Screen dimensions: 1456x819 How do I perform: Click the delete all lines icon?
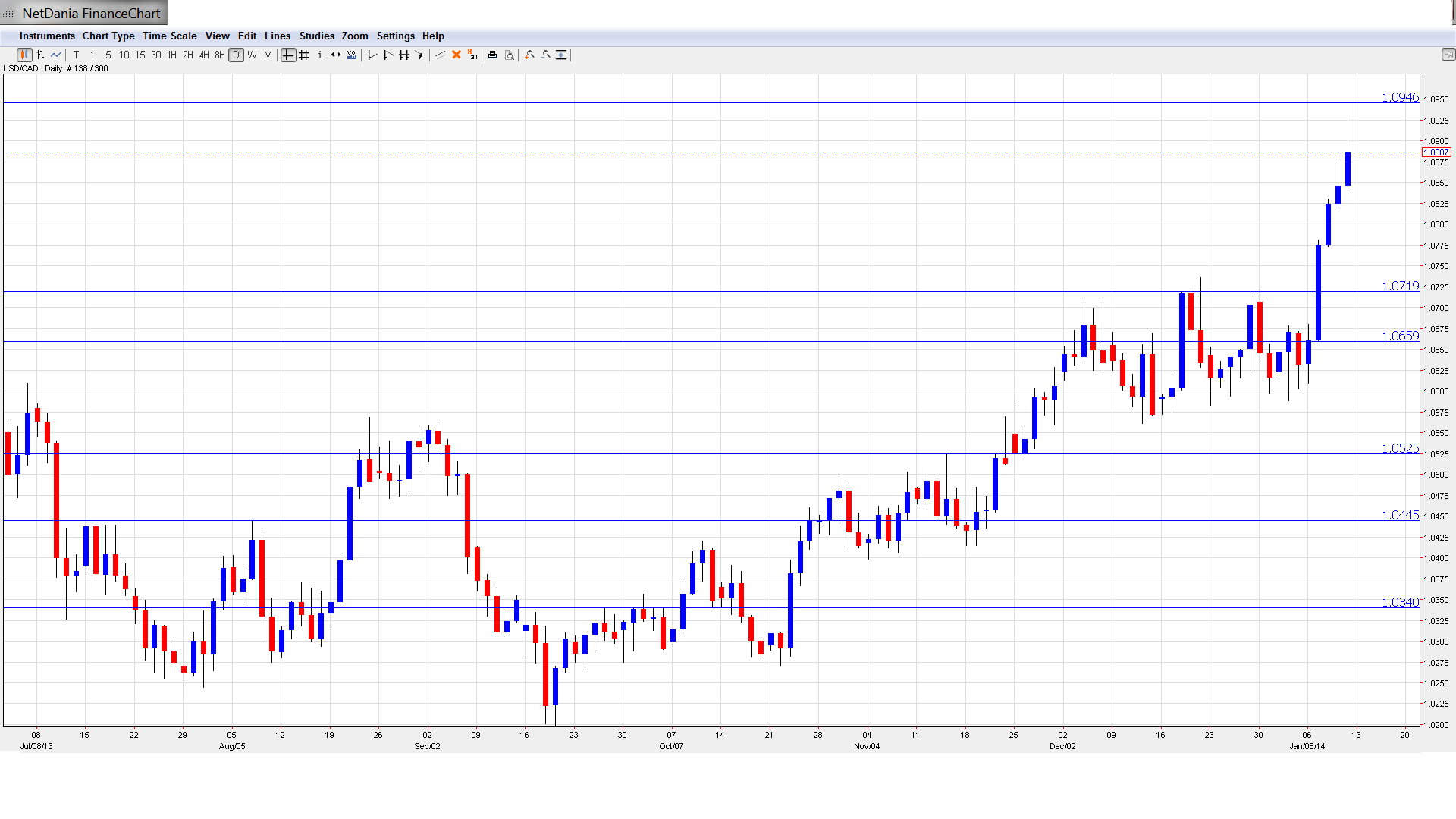472,55
